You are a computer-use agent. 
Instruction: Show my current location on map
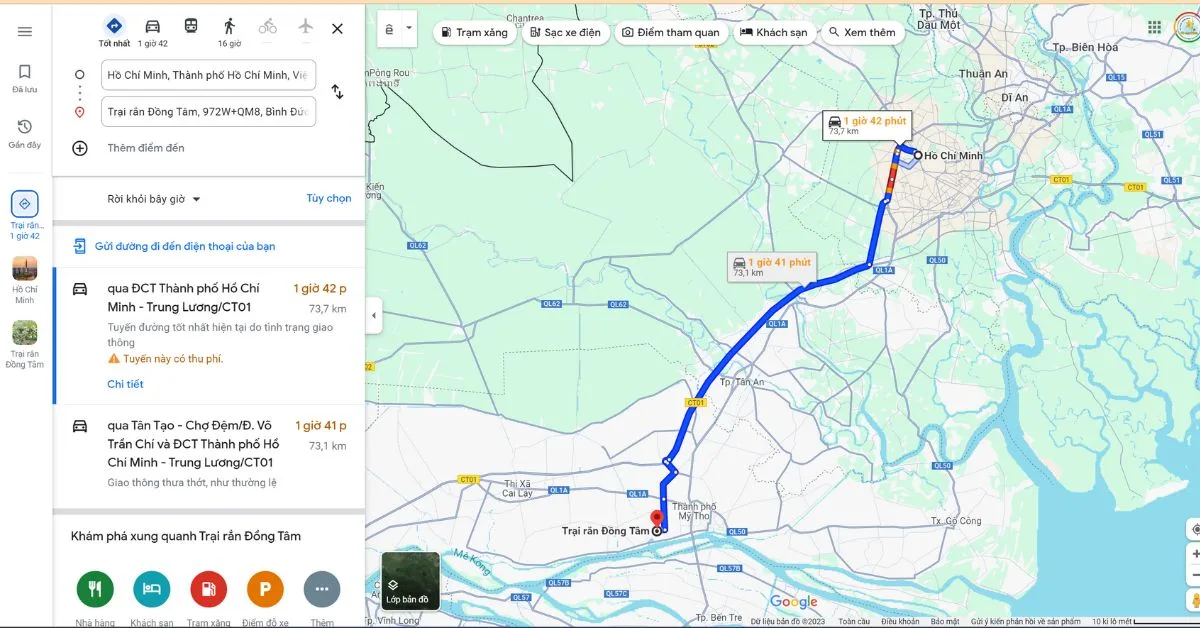[1194, 528]
